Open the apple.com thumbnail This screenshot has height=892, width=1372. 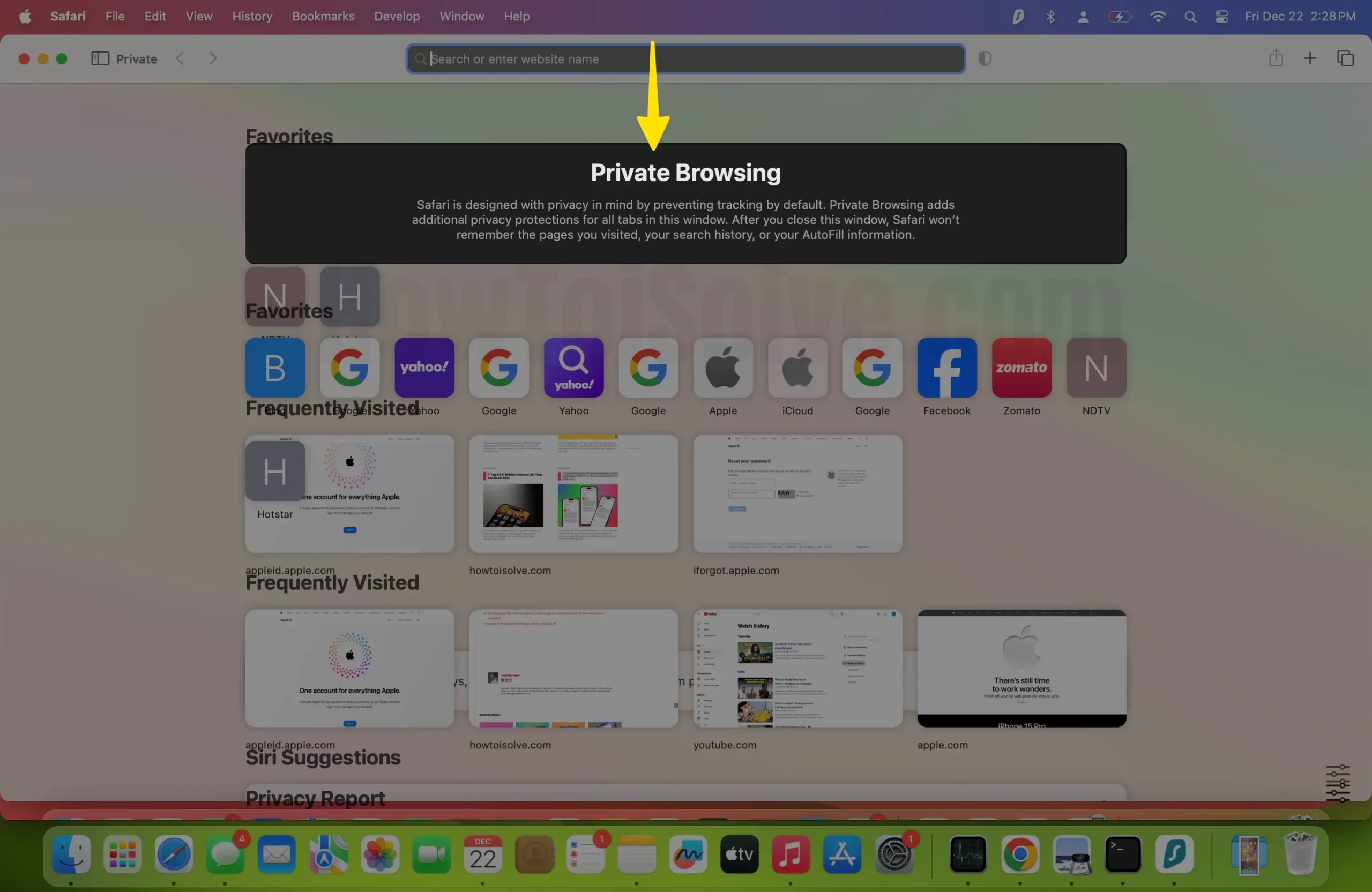[1021, 668]
